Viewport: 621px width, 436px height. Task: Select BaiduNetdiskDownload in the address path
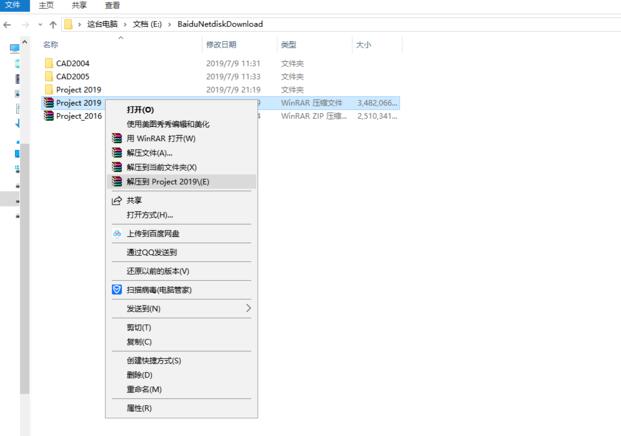[220, 24]
